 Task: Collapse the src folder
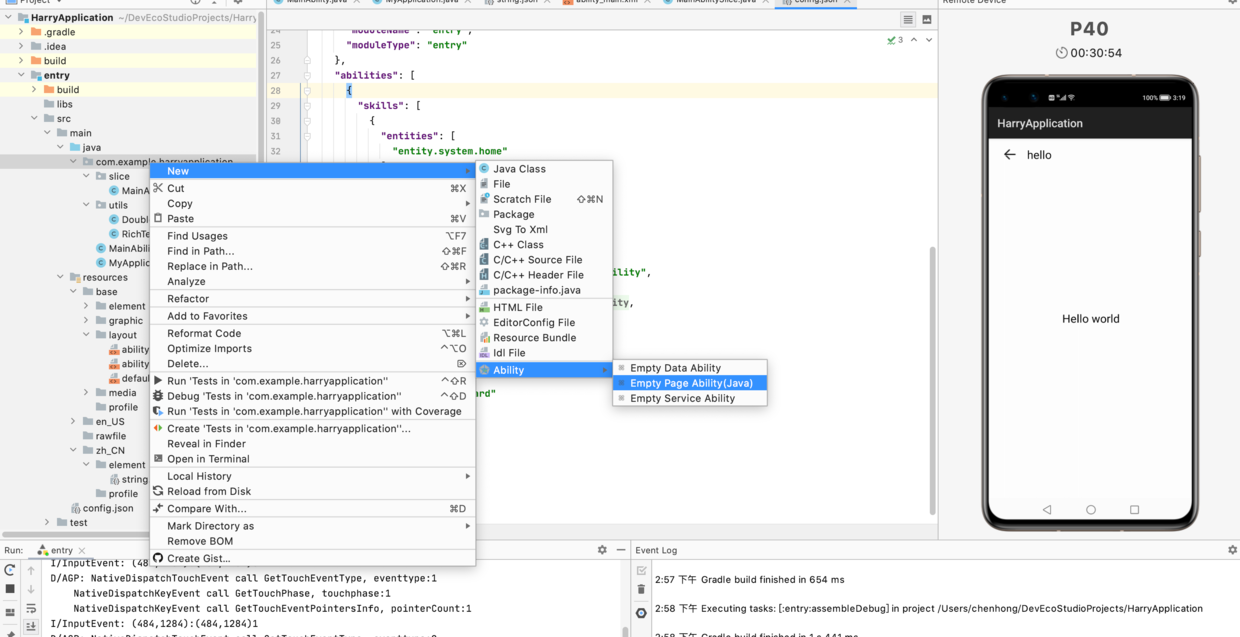click(34, 118)
